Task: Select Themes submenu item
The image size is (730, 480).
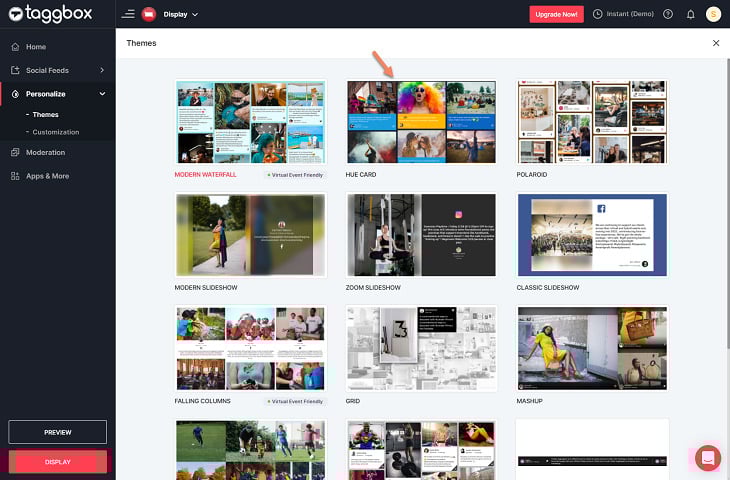Action: click(45, 115)
